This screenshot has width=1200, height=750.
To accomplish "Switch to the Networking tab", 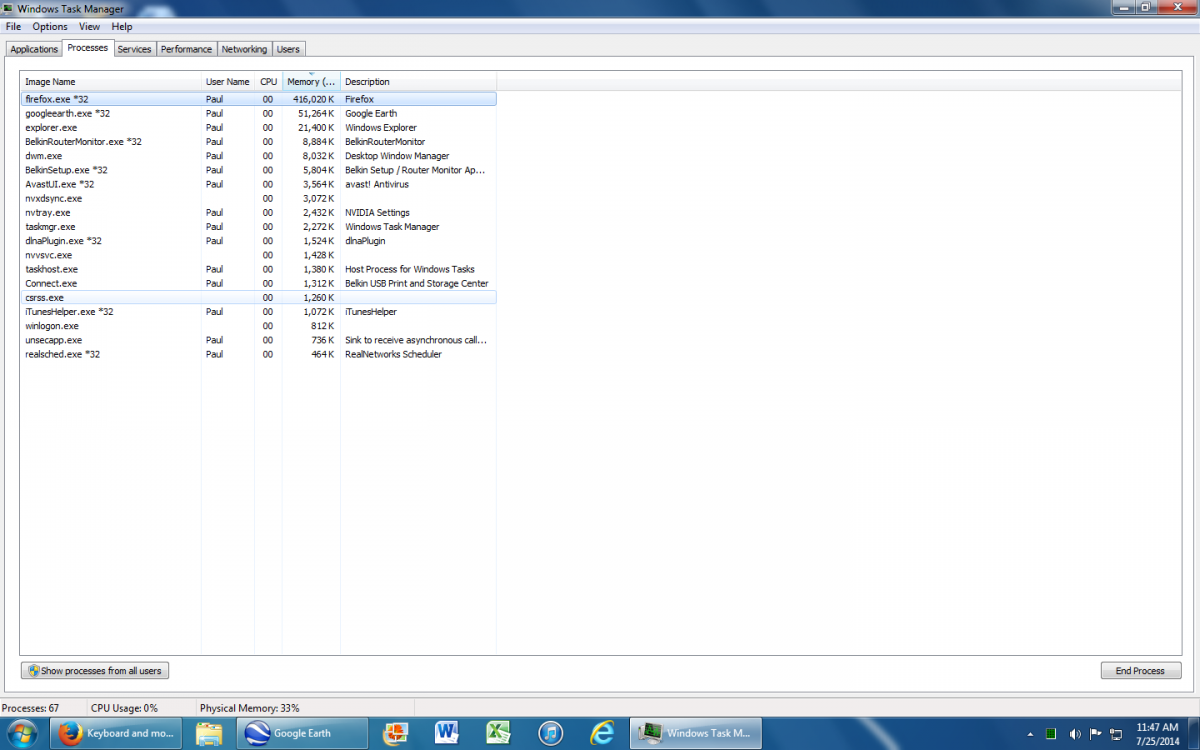I will point(244,49).
